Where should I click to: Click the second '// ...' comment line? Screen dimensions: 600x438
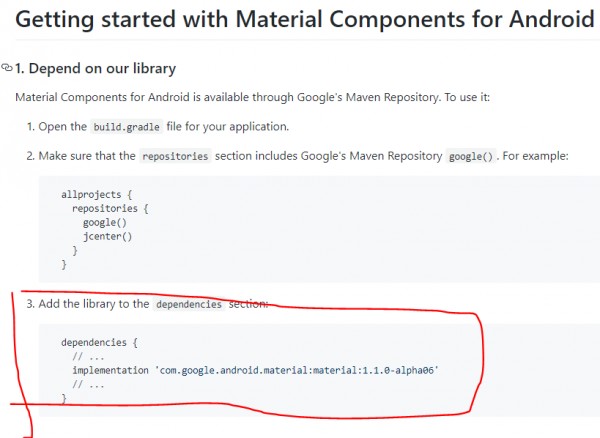[88, 384]
